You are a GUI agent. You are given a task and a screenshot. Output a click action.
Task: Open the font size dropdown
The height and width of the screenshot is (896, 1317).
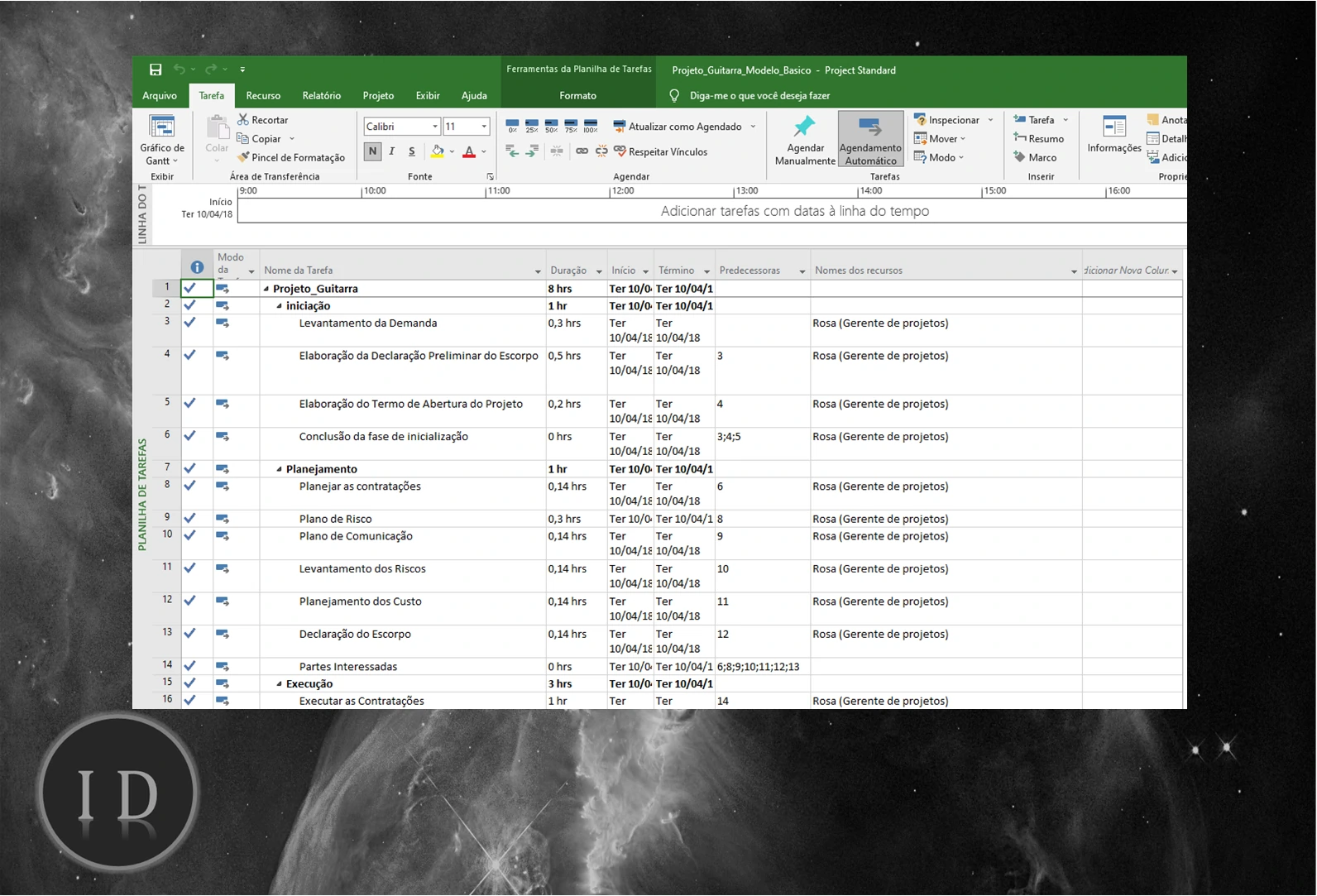click(x=484, y=127)
